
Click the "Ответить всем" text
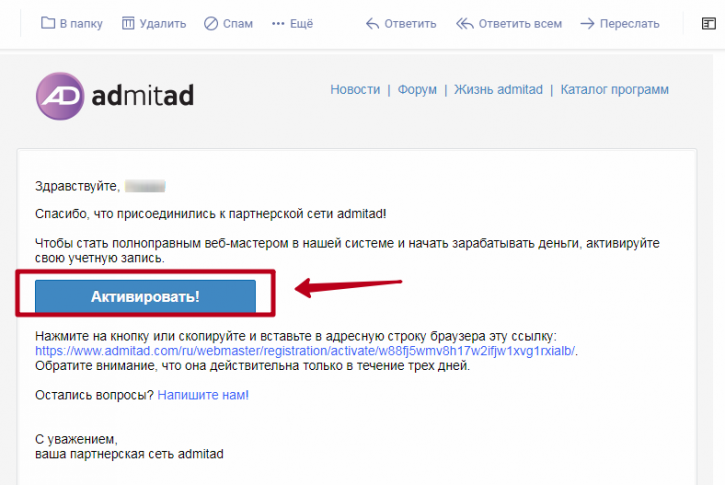tap(520, 24)
